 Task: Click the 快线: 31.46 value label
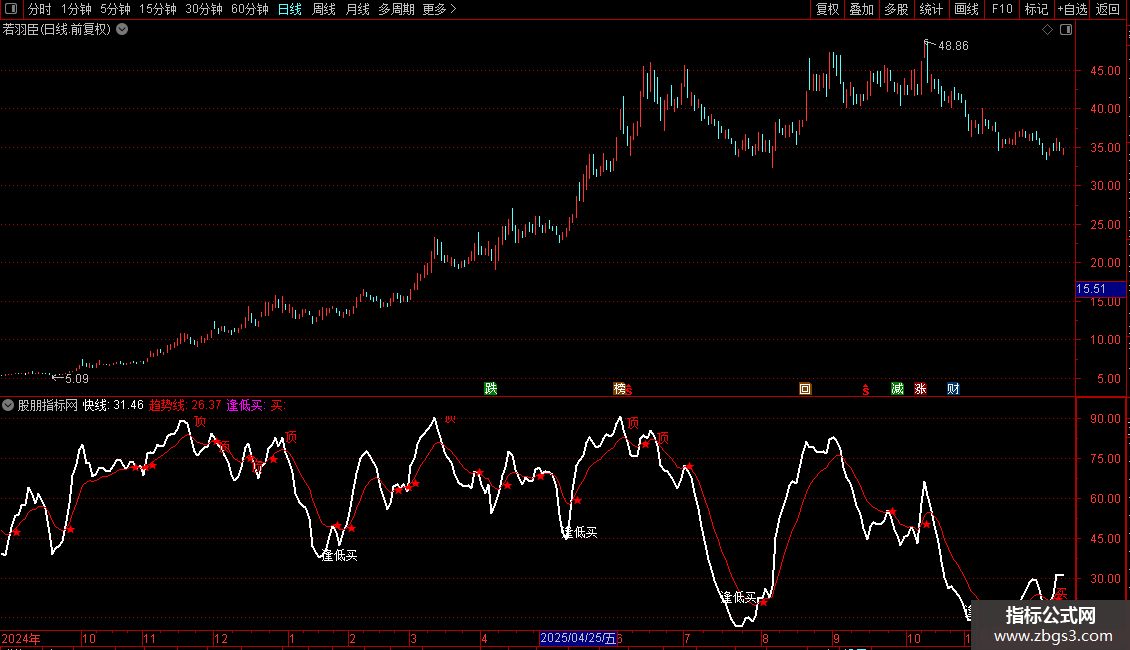[113, 406]
